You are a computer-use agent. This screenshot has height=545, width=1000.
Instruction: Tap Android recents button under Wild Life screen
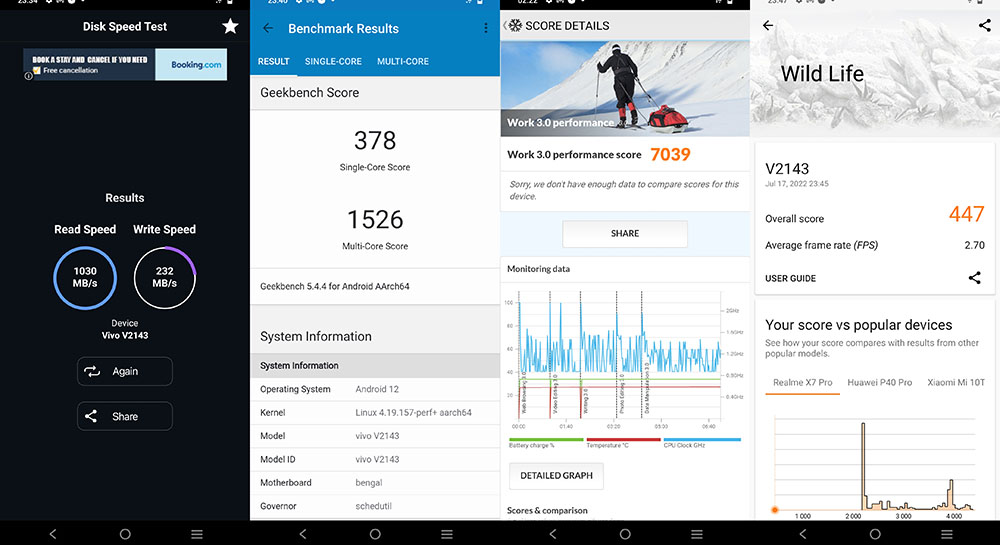(946, 534)
